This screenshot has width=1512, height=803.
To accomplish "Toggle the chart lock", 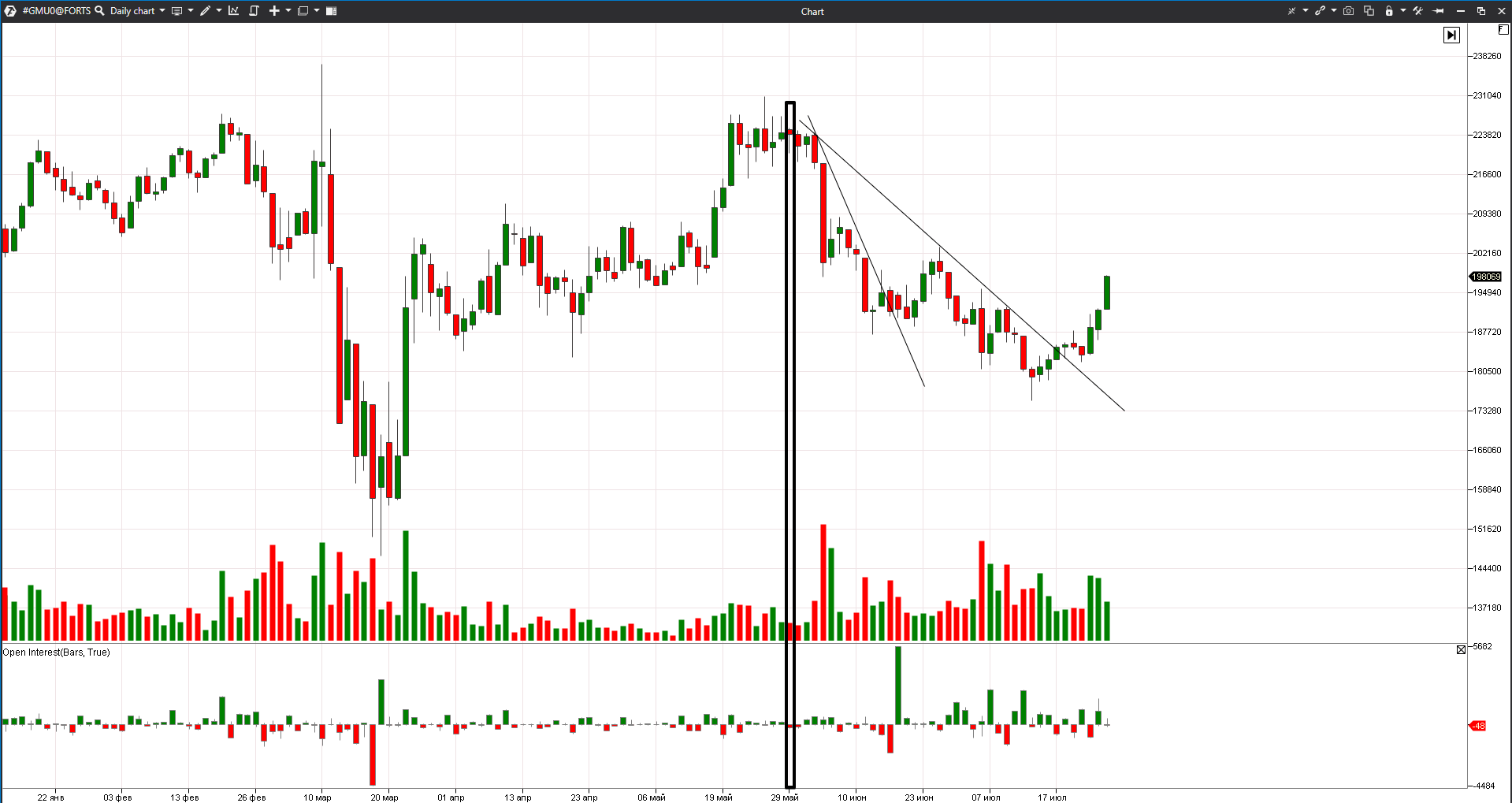I will click(x=1389, y=11).
